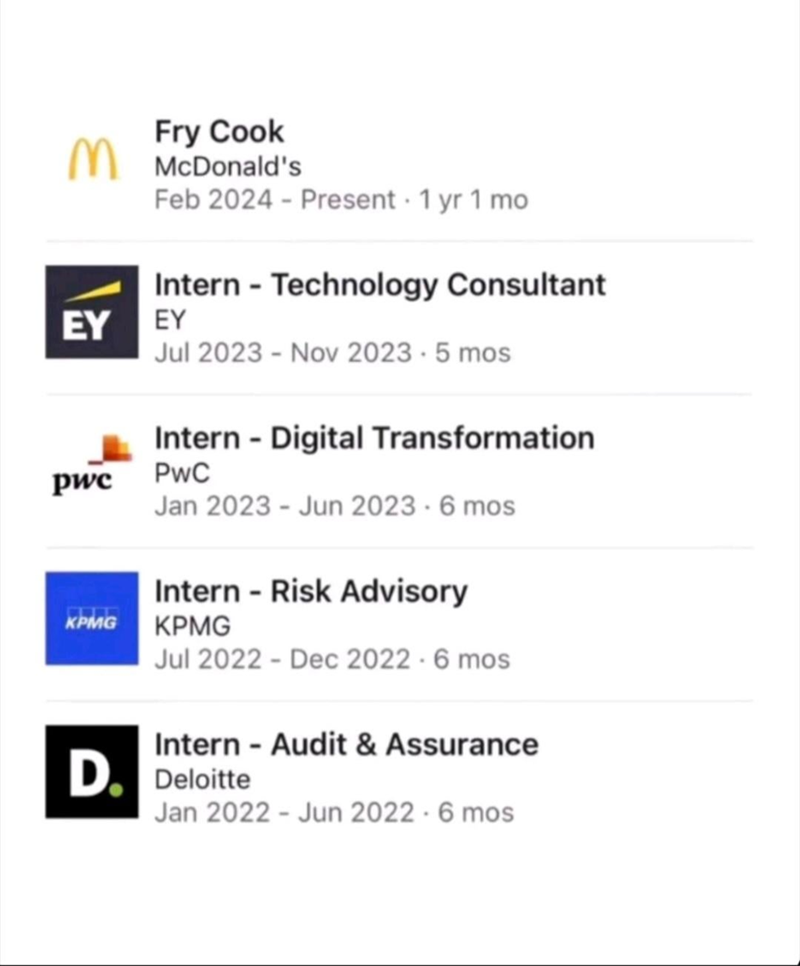Select the EY company logo

[x=91, y=311]
